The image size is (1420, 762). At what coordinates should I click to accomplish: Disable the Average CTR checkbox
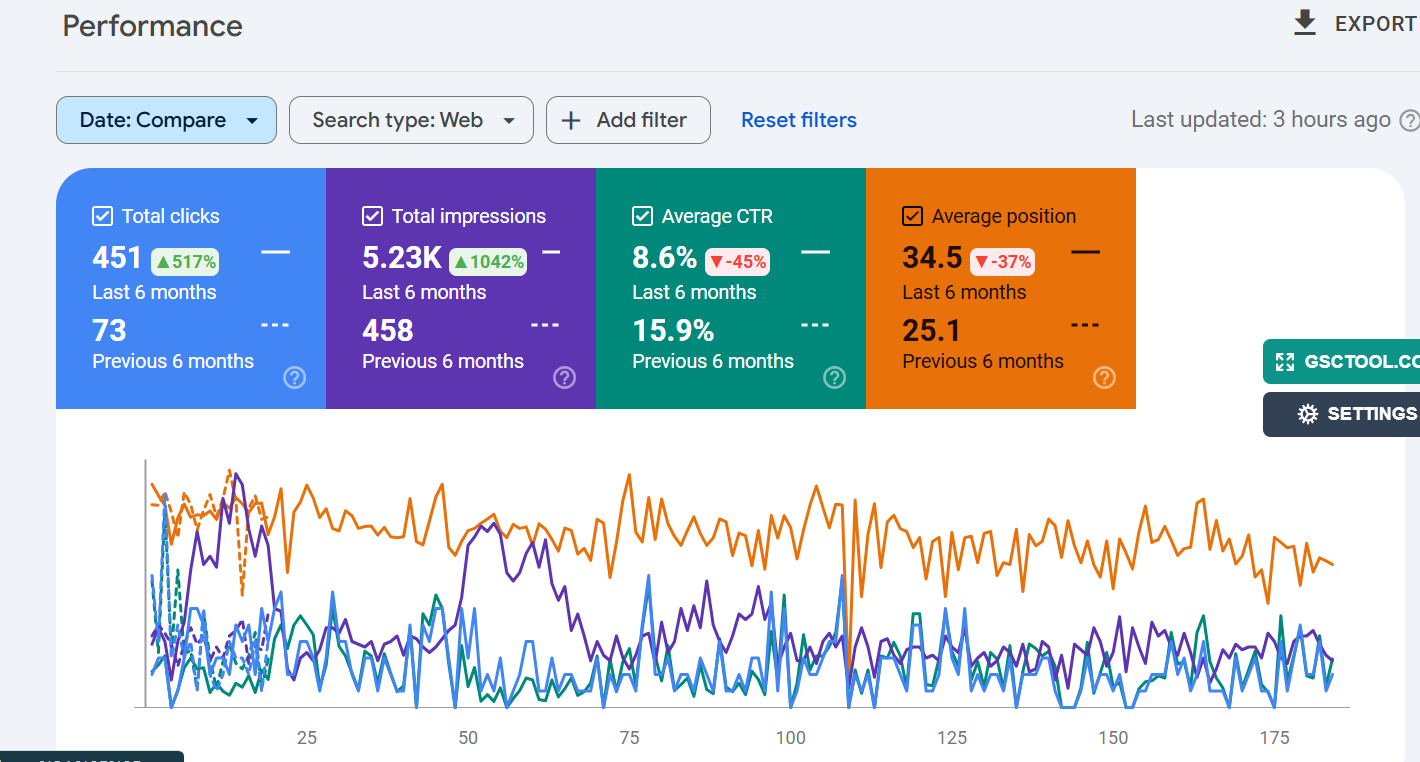642,216
